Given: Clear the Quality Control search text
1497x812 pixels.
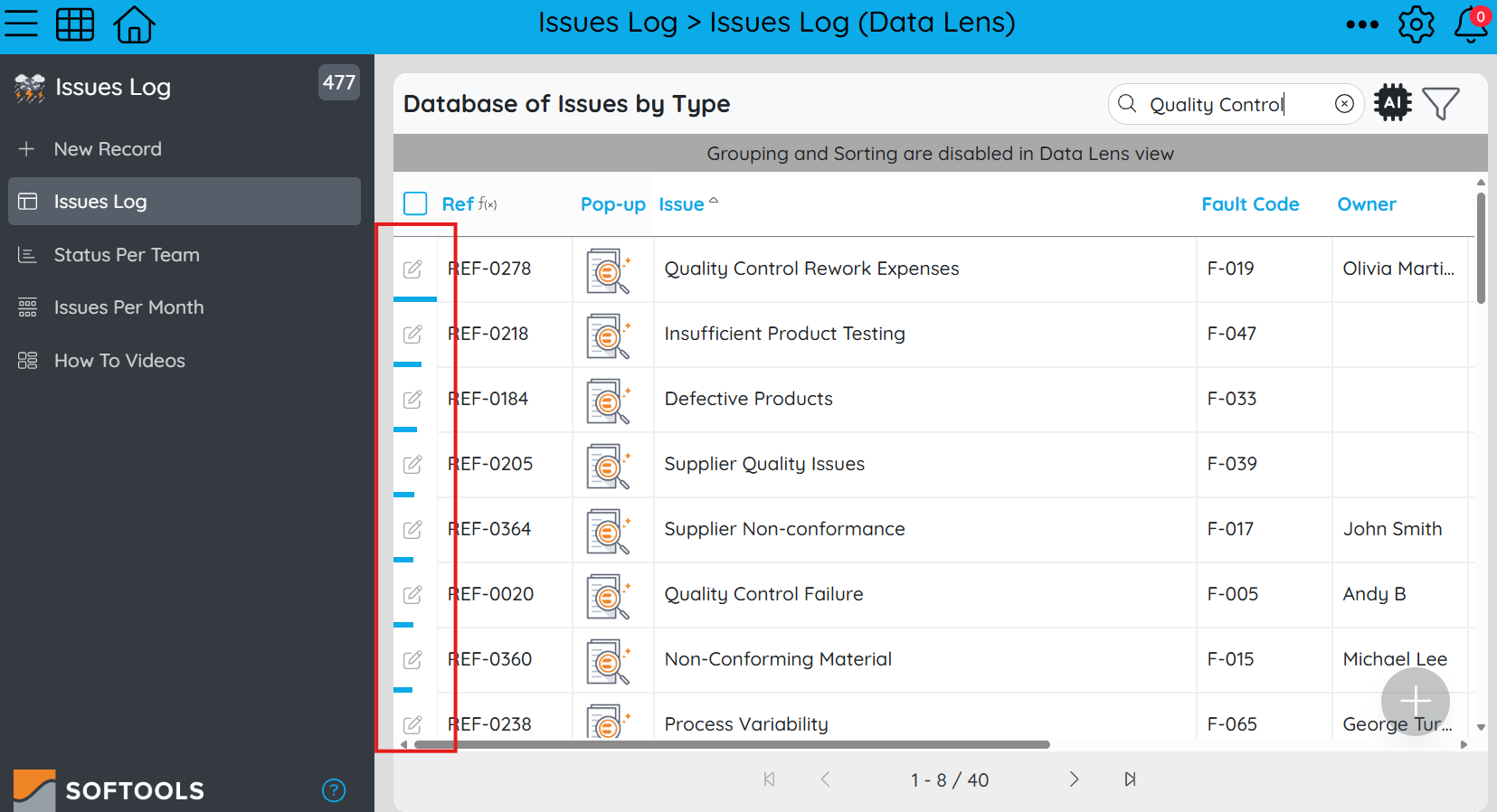Looking at the screenshot, I should pyautogui.click(x=1344, y=104).
